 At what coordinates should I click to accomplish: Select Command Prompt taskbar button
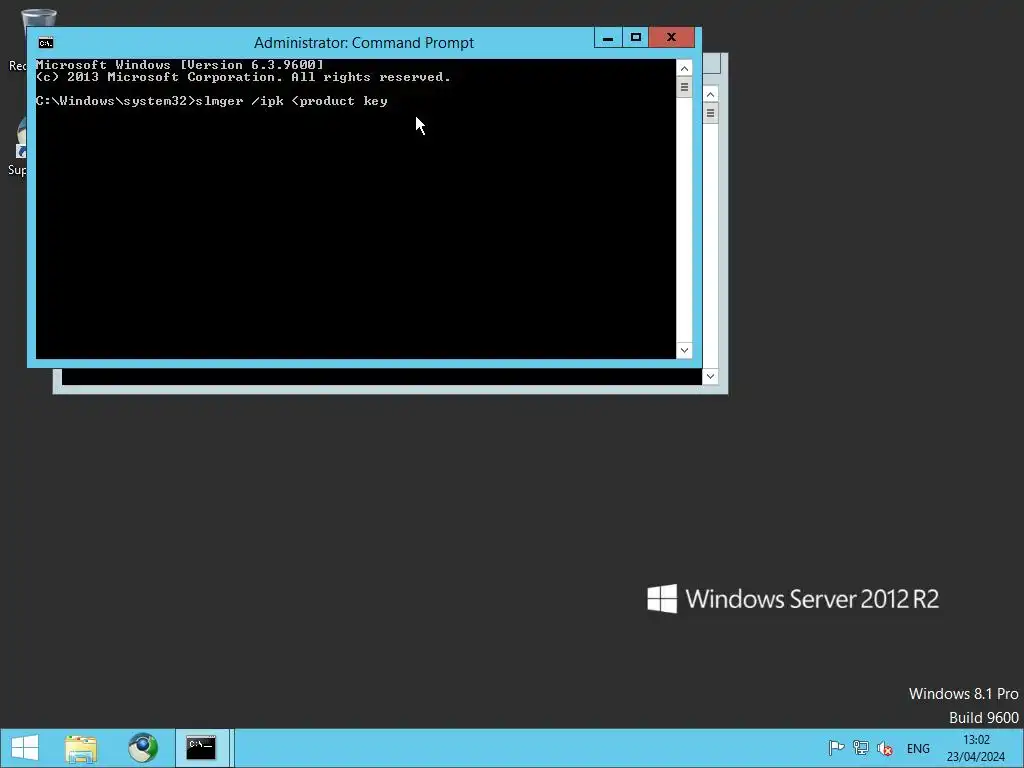point(201,748)
